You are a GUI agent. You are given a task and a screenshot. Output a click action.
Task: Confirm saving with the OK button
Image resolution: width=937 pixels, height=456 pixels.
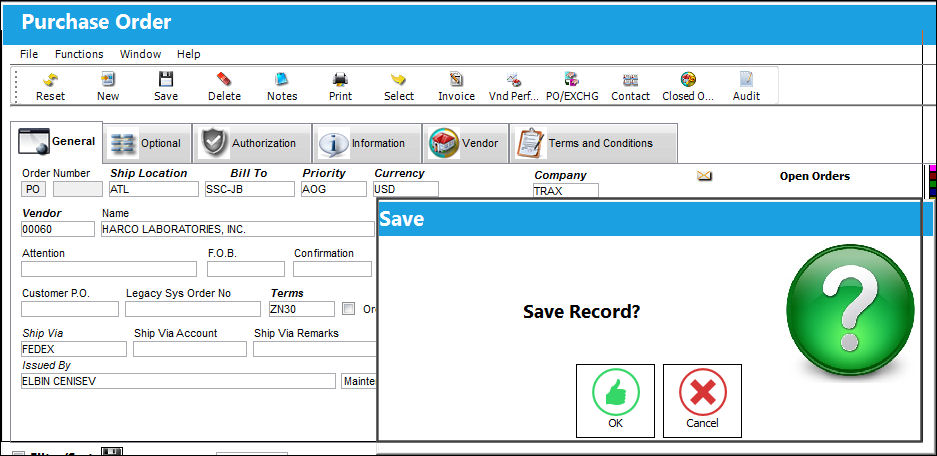(616, 400)
